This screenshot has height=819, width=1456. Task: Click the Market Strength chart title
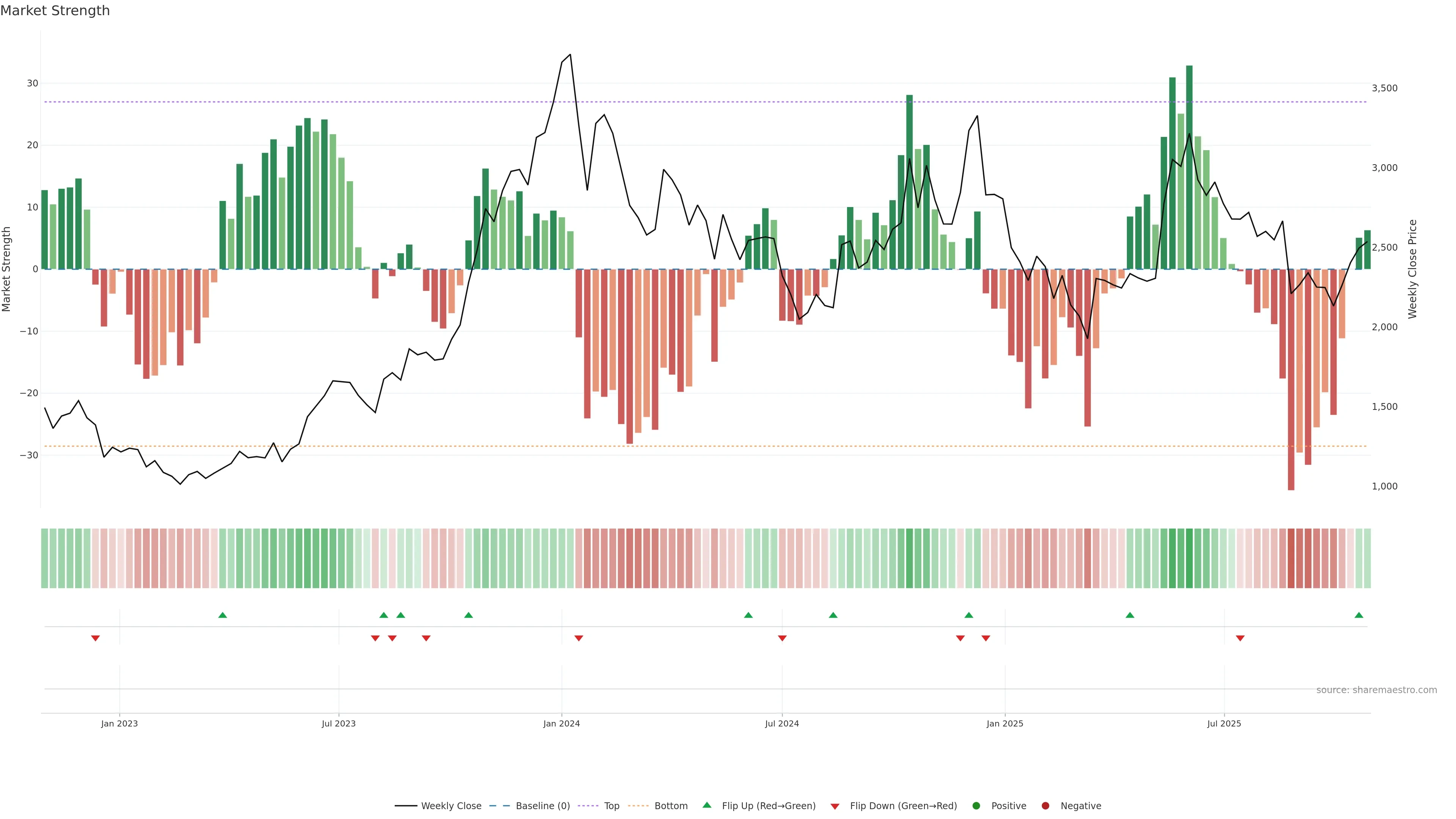[x=55, y=11]
